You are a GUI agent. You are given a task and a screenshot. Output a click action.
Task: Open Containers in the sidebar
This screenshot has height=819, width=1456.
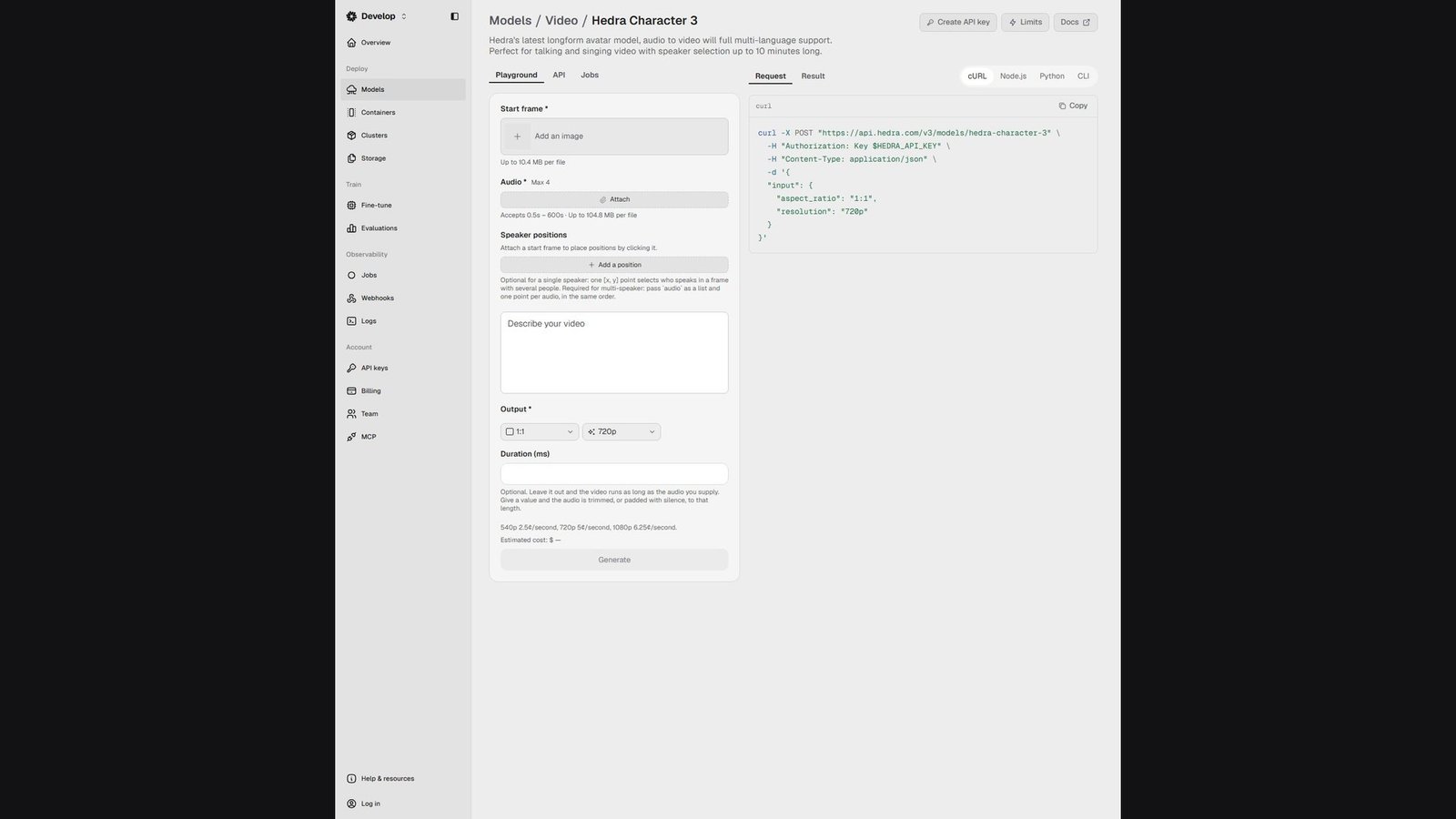click(x=403, y=113)
